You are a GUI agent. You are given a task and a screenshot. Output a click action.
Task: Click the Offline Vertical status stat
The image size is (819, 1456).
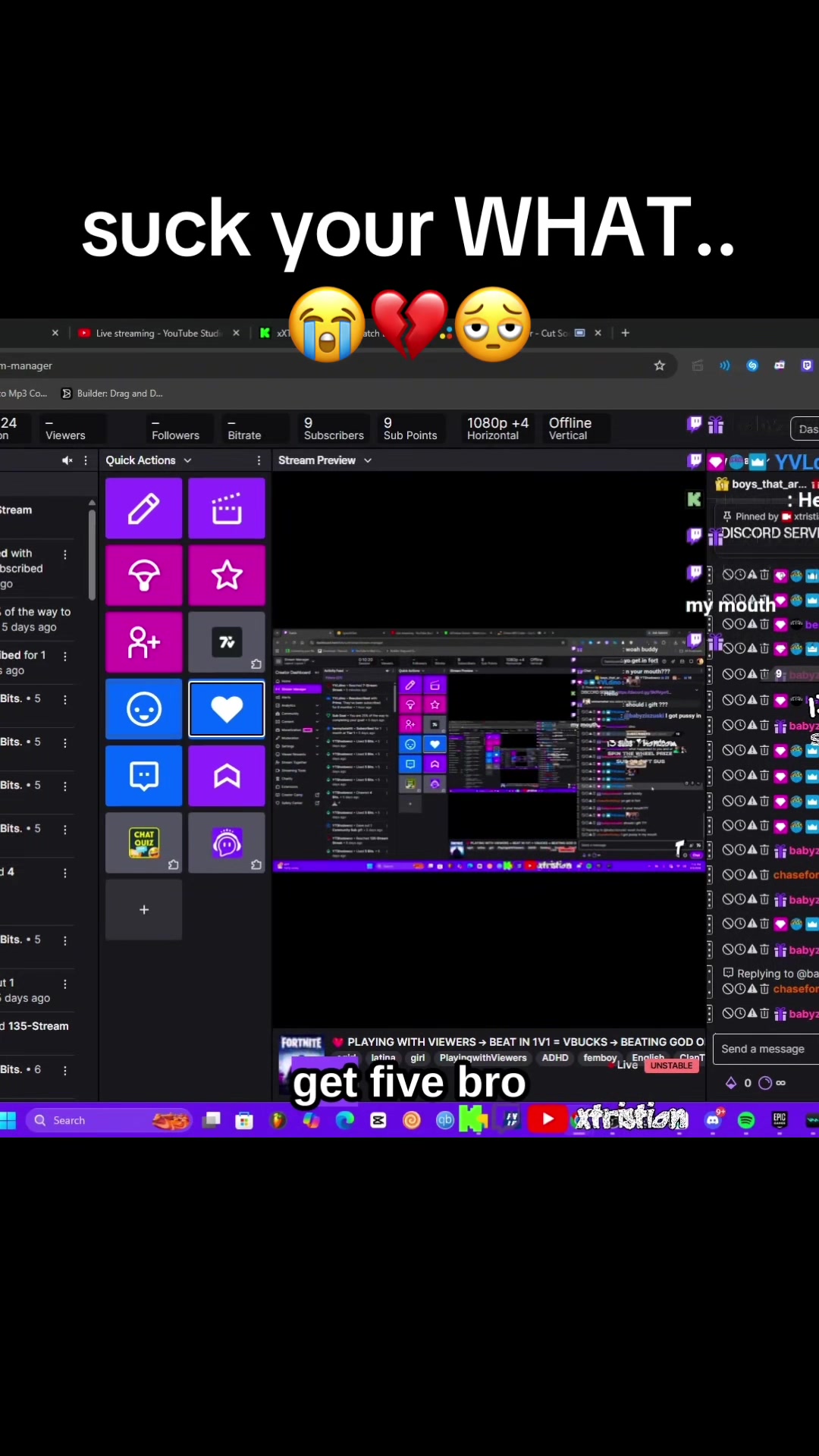tap(570, 428)
